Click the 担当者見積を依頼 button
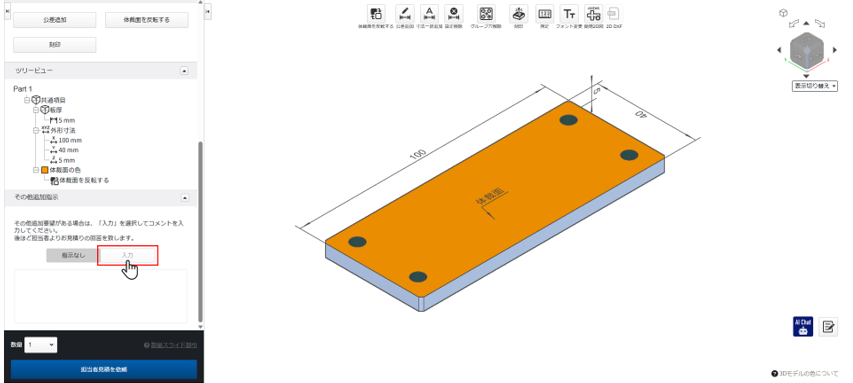Screen dimensions: 853x383 [103, 369]
